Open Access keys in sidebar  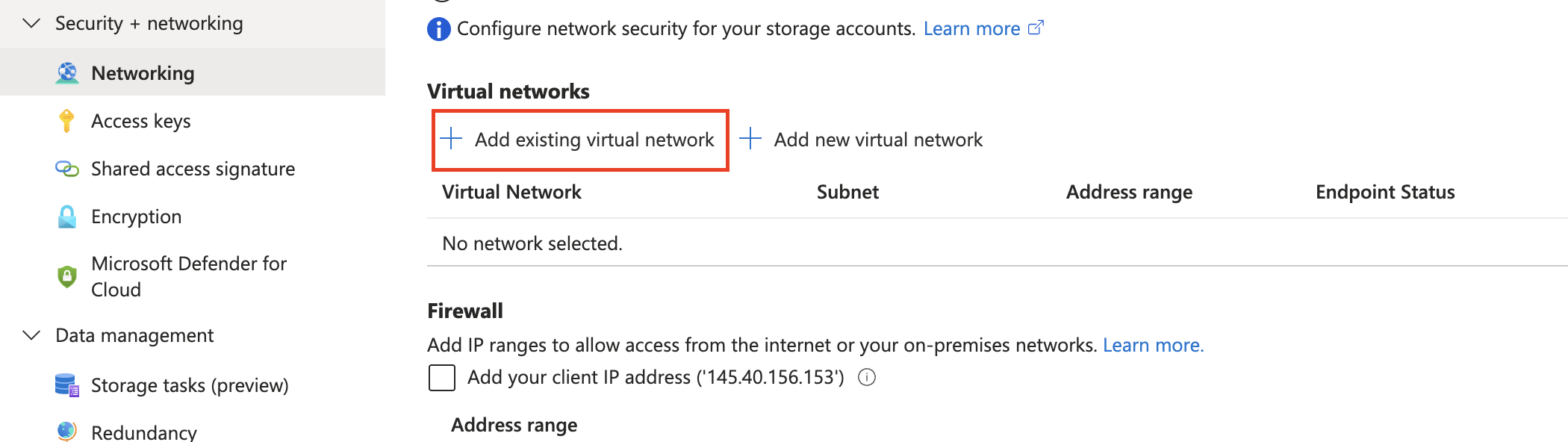[141, 121]
